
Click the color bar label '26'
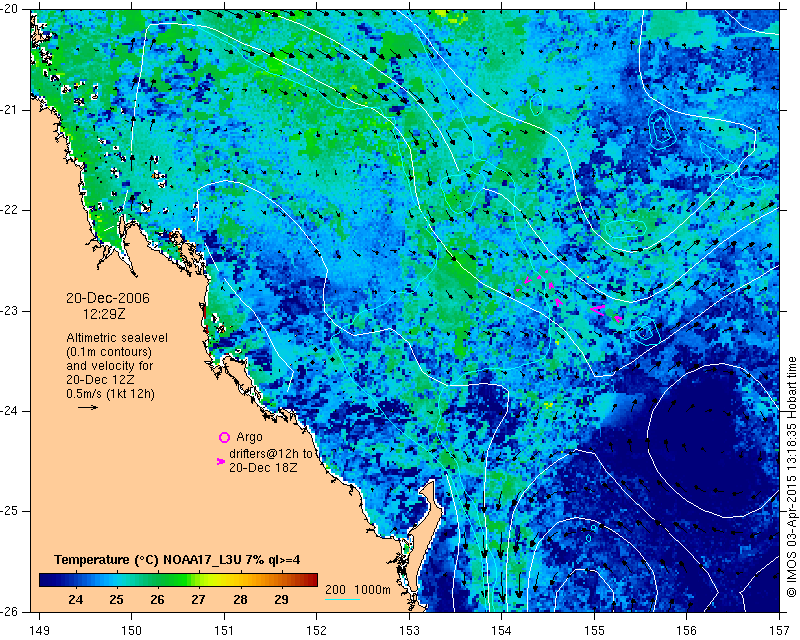[157, 600]
